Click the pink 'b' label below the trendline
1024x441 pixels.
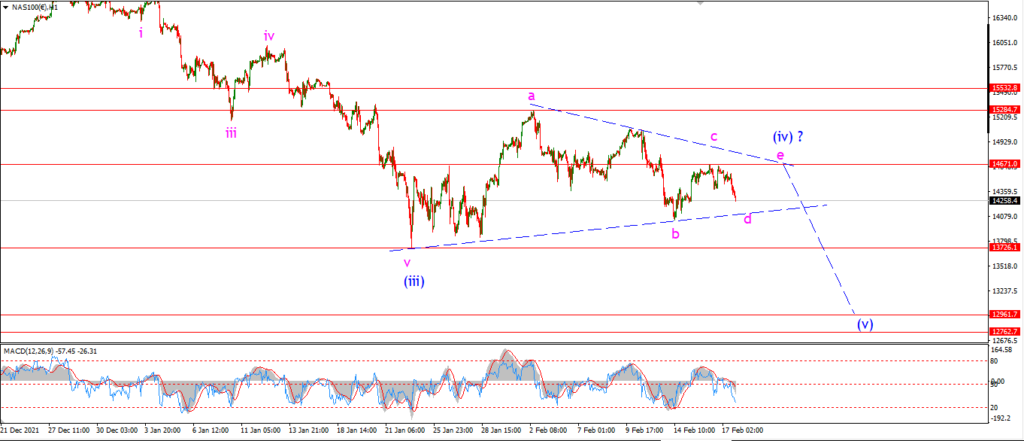[675, 234]
